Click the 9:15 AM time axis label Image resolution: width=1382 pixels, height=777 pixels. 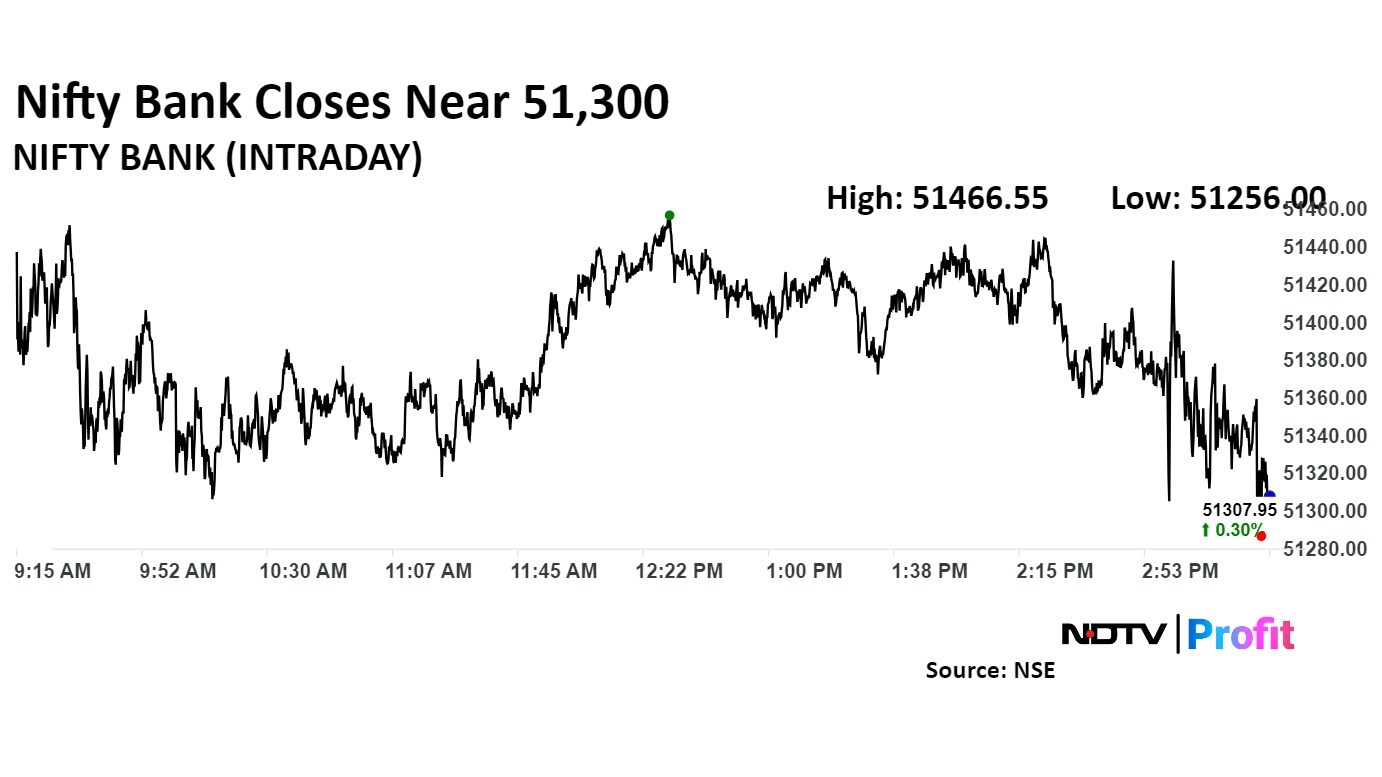pyautogui.click(x=54, y=571)
